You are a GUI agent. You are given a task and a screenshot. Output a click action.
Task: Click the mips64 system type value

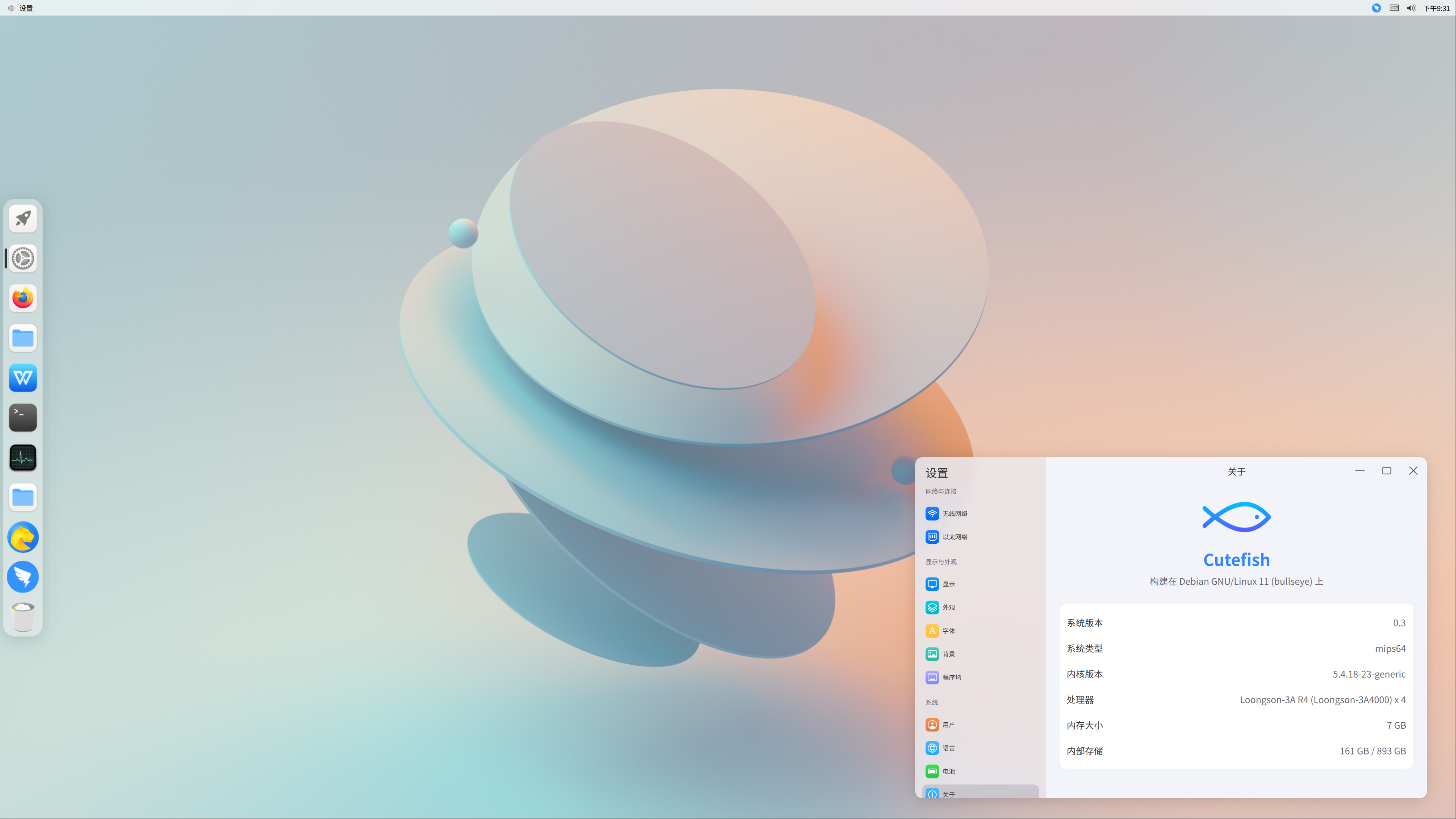[1390, 648]
